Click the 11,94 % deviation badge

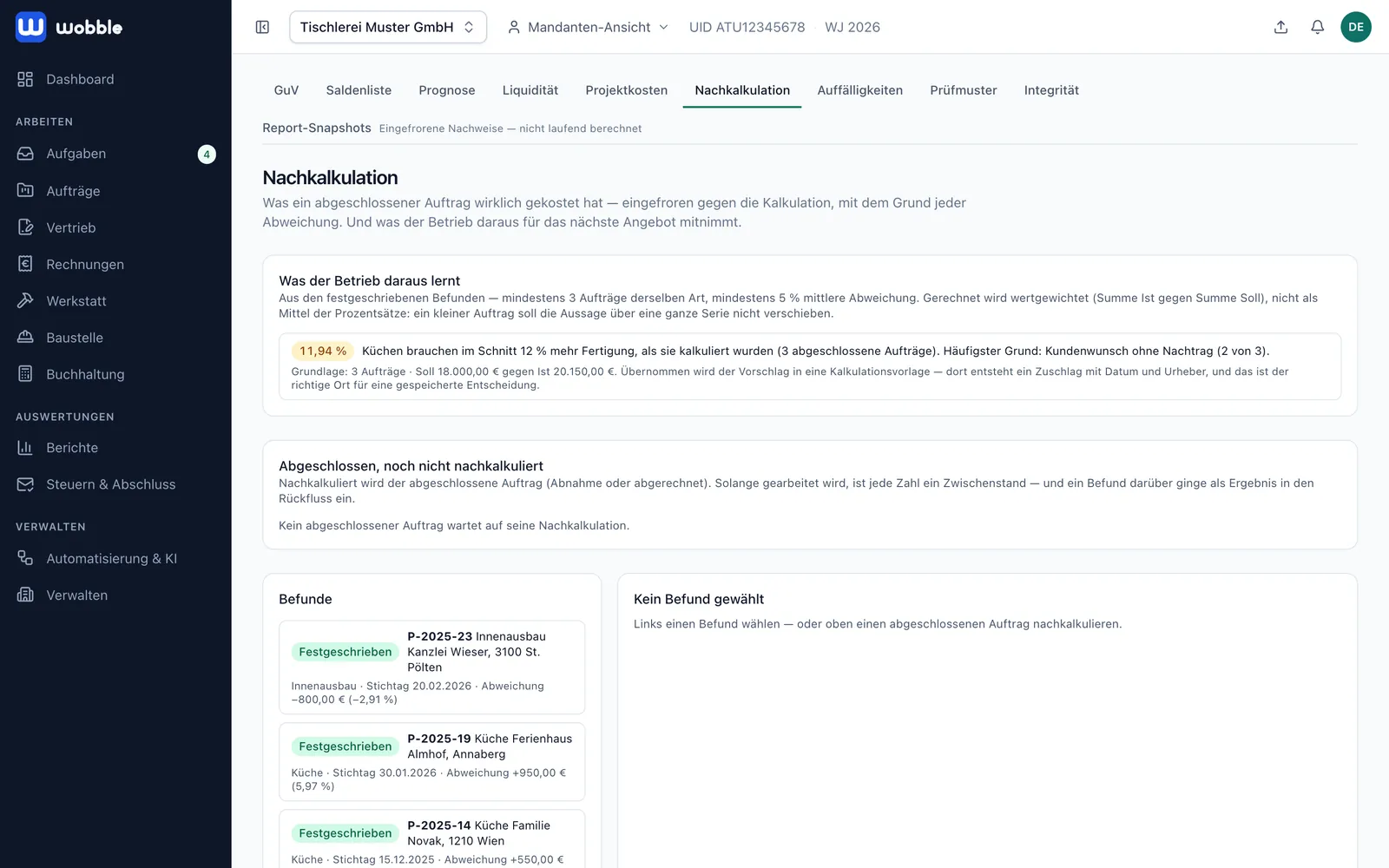tap(323, 351)
